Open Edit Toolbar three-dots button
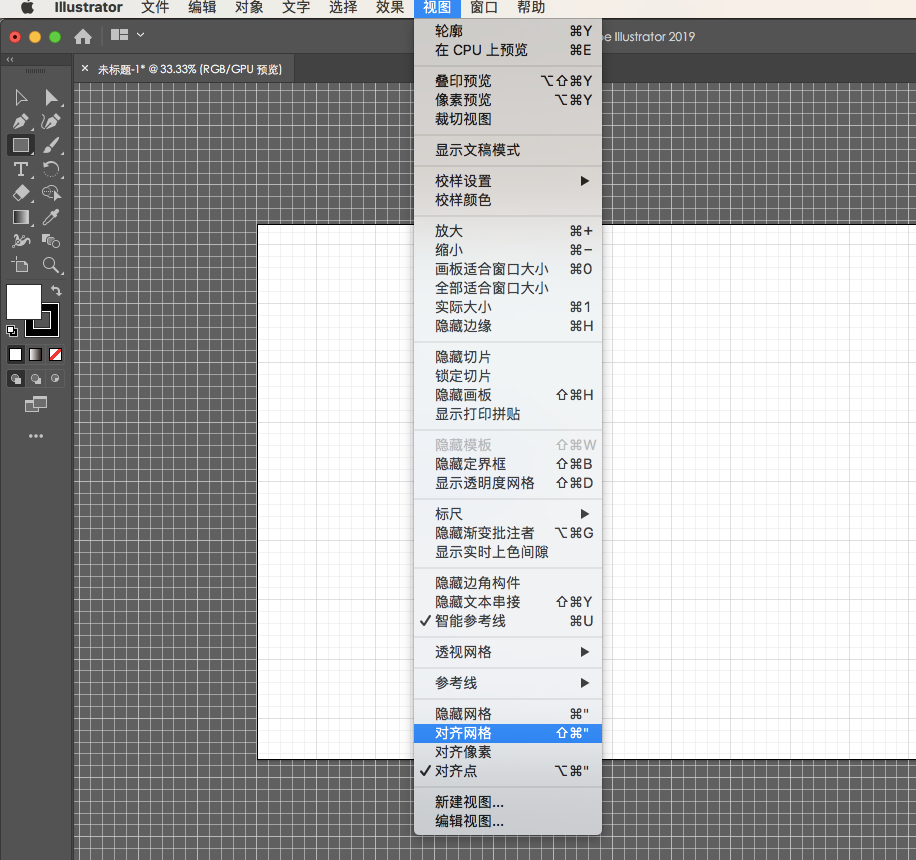The width and height of the screenshot is (916, 860). pos(36,436)
